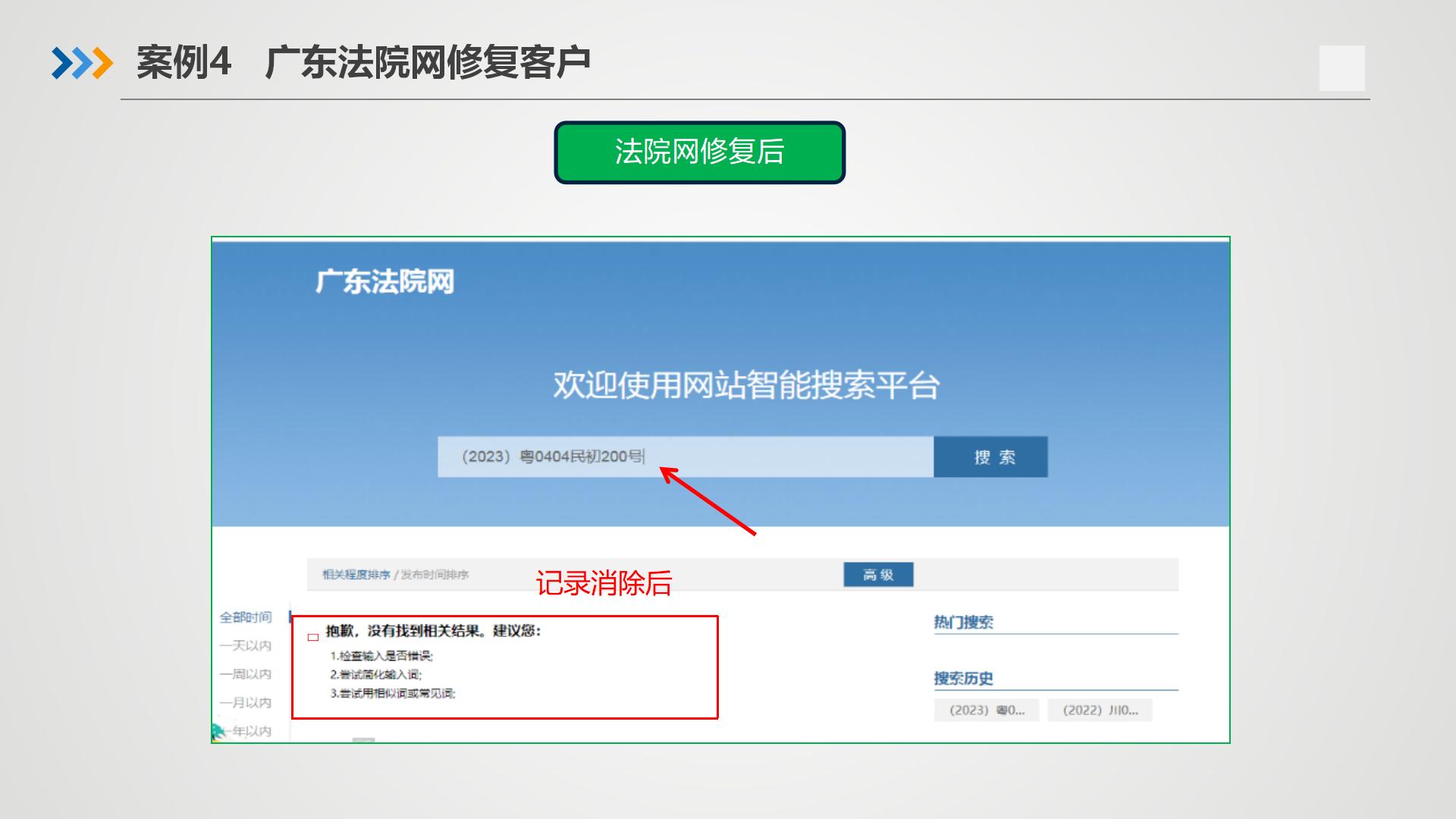The image size is (1456, 819).
Task: Sort results by 发布时间排序
Action: pos(435,575)
